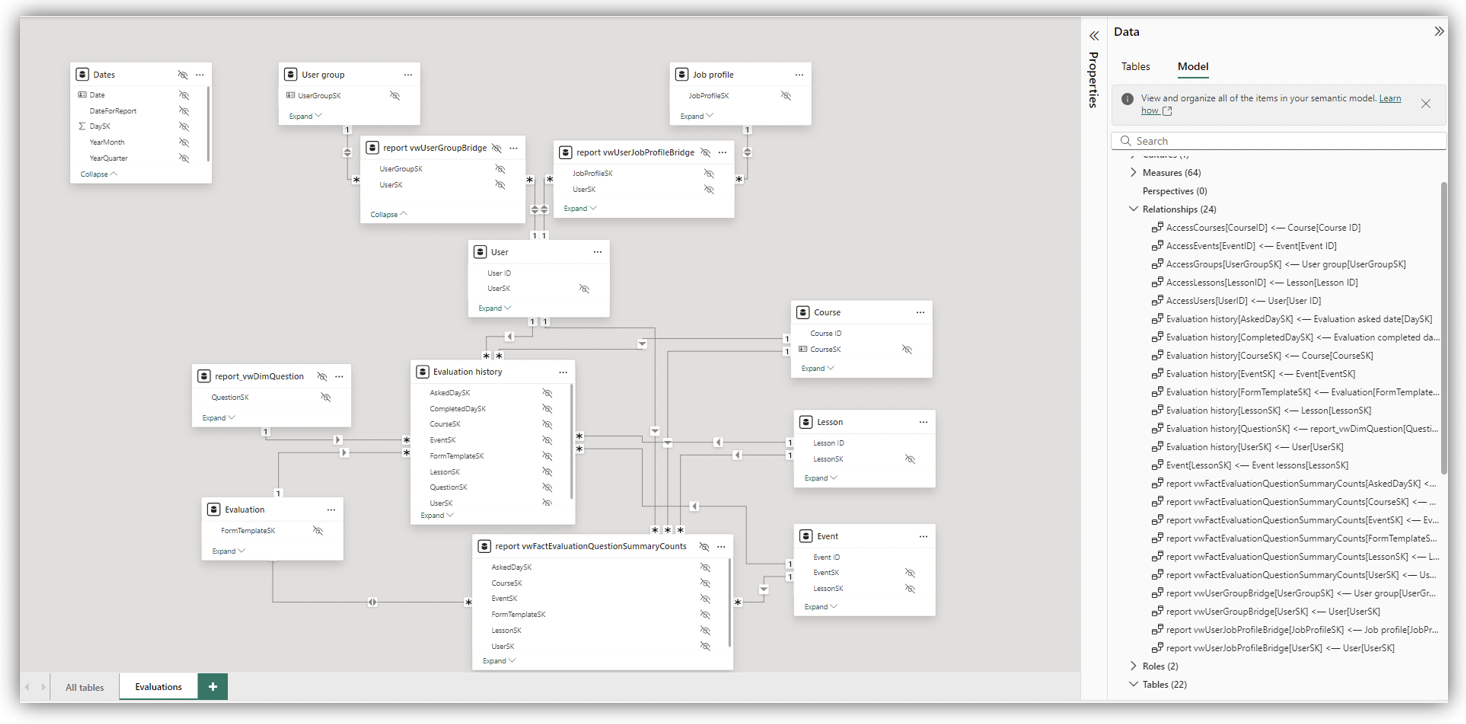The height and width of the screenshot is (724, 1466).
Task: Toggle visibility of the Dates table header
Action: [183, 75]
